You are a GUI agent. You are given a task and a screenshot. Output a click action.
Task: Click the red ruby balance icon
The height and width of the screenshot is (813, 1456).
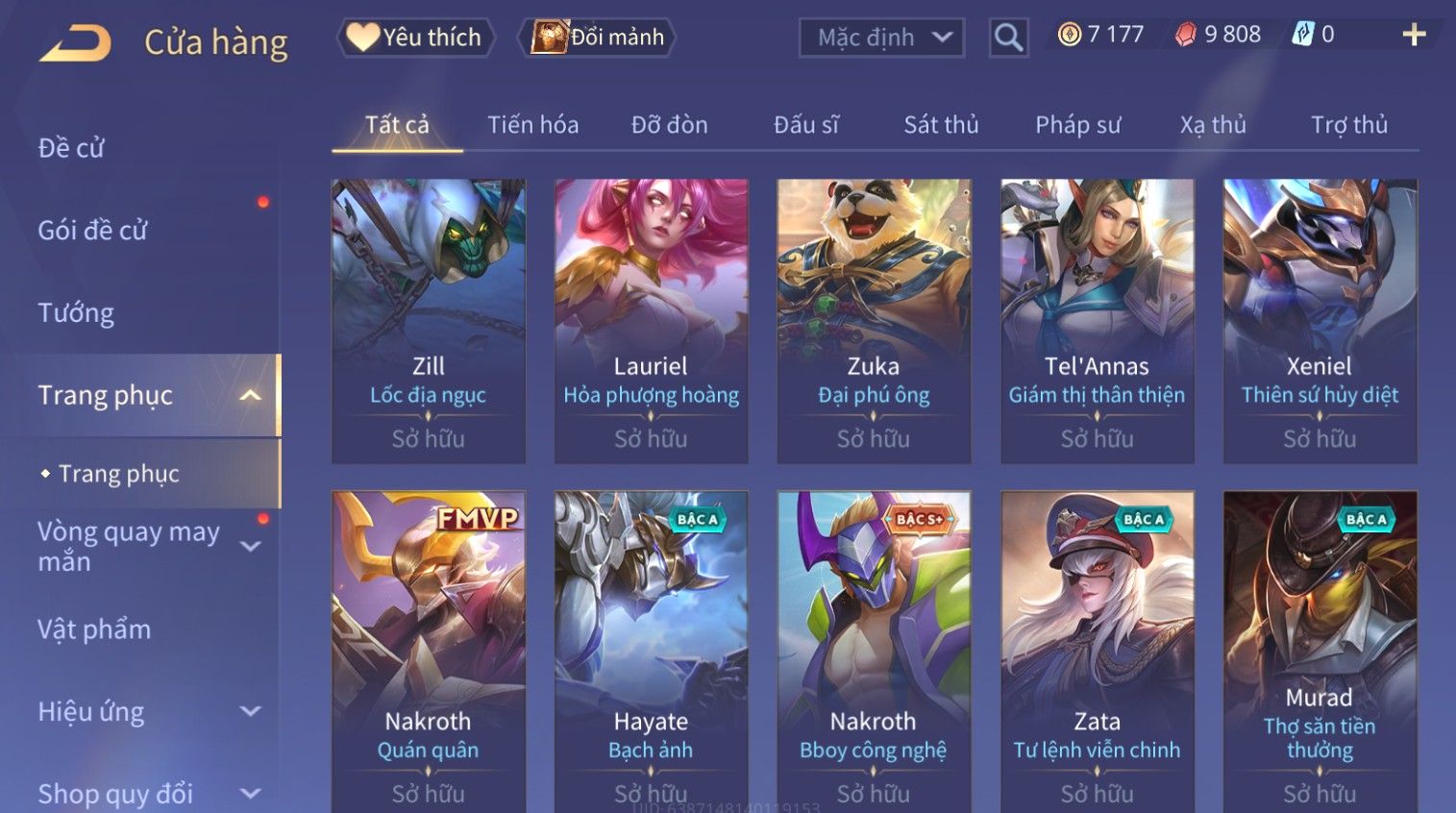[x=1186, y=35]
